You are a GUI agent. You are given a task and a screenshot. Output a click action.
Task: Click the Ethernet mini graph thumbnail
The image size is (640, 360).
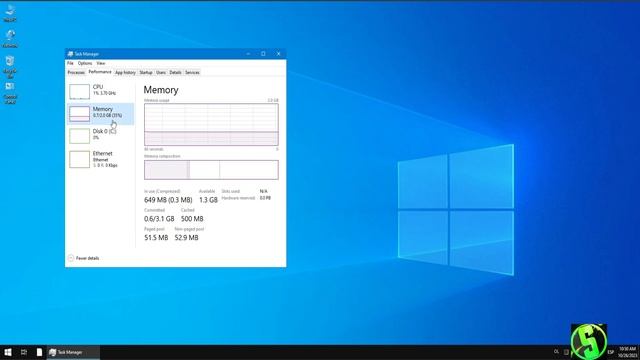[x=79, y=159]
